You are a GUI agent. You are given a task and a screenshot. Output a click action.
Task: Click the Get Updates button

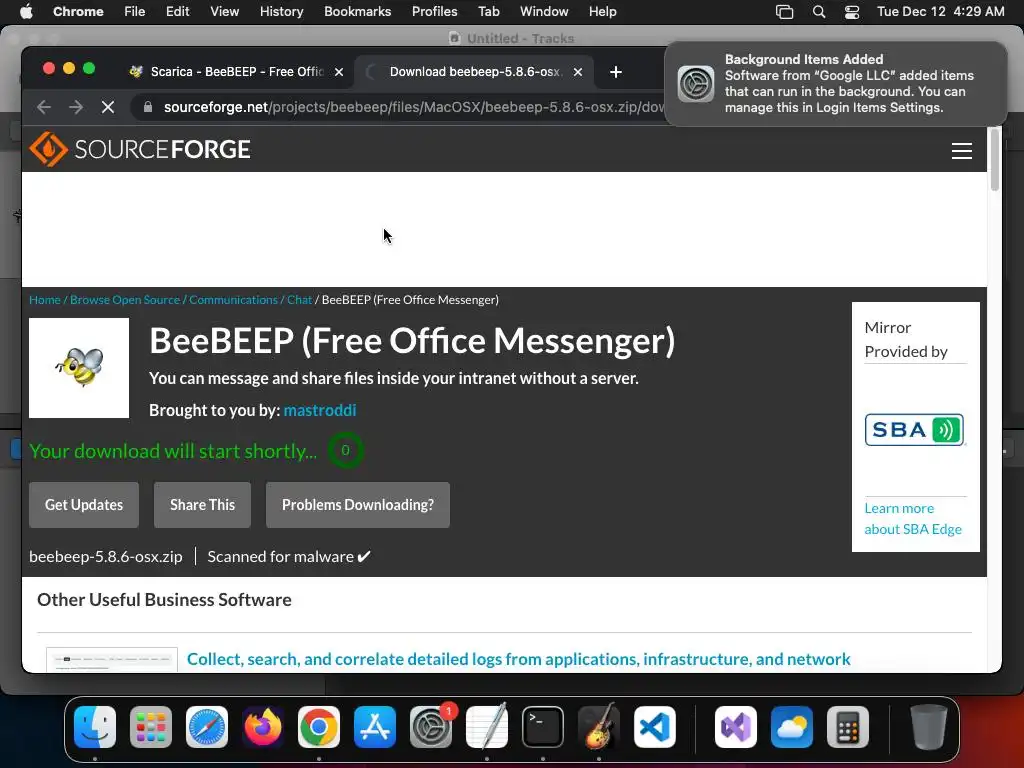84,505
